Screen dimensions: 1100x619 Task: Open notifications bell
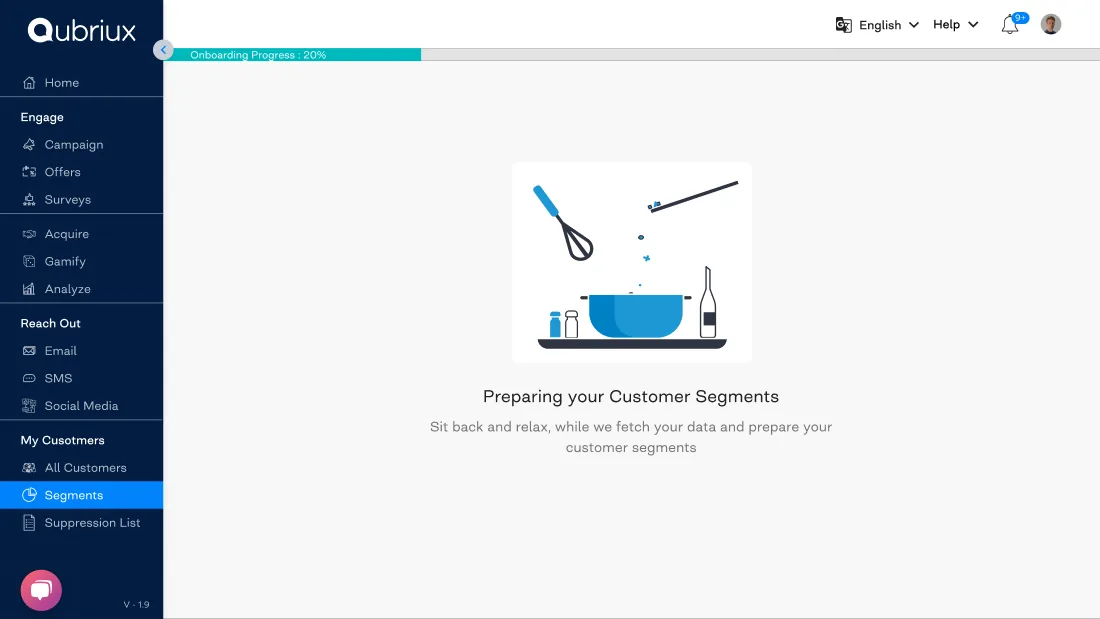point(1010,25)
